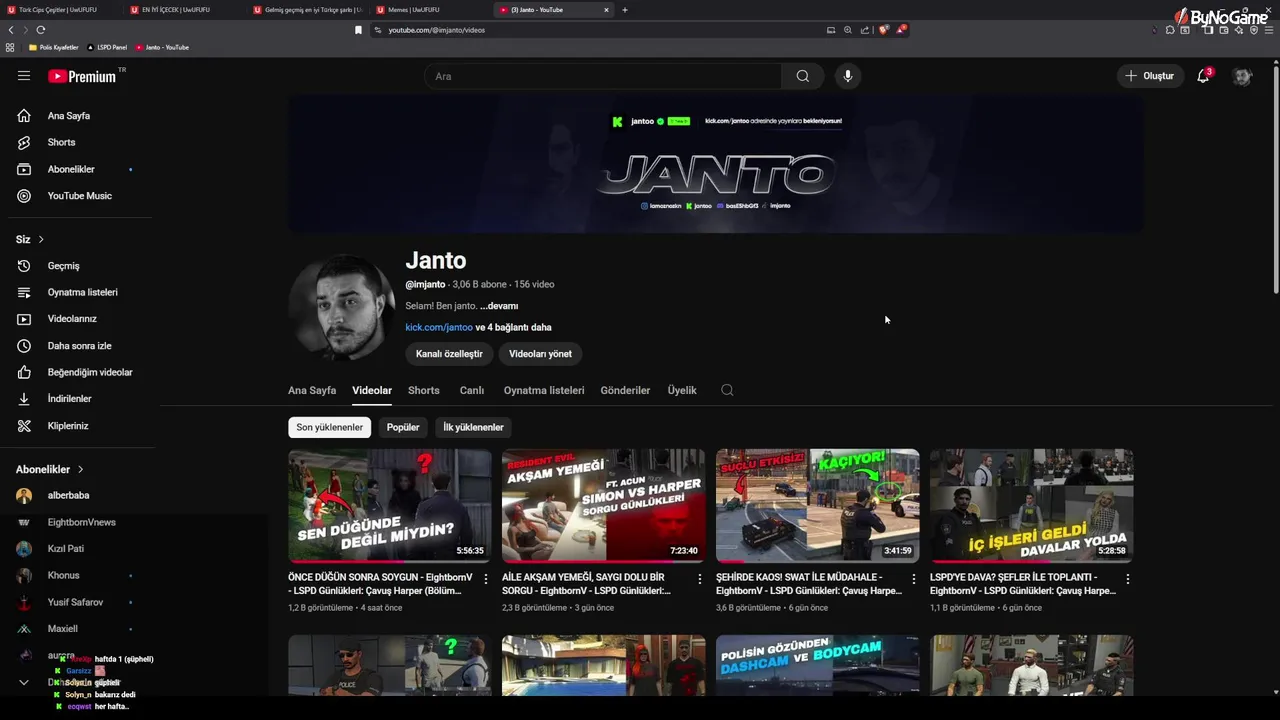Expand channel description with ...devamı
Screen dimensions: 1280x720
click(x=499, y=306)
